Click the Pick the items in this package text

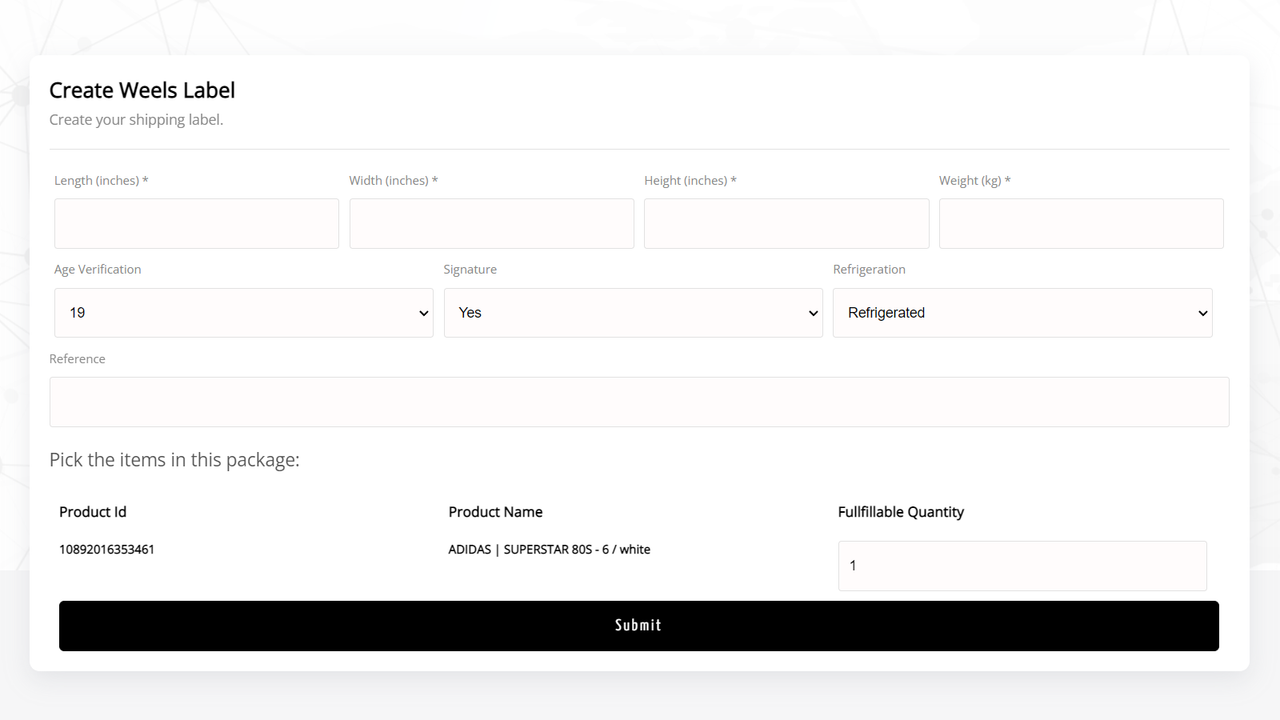tap(174, 460)
